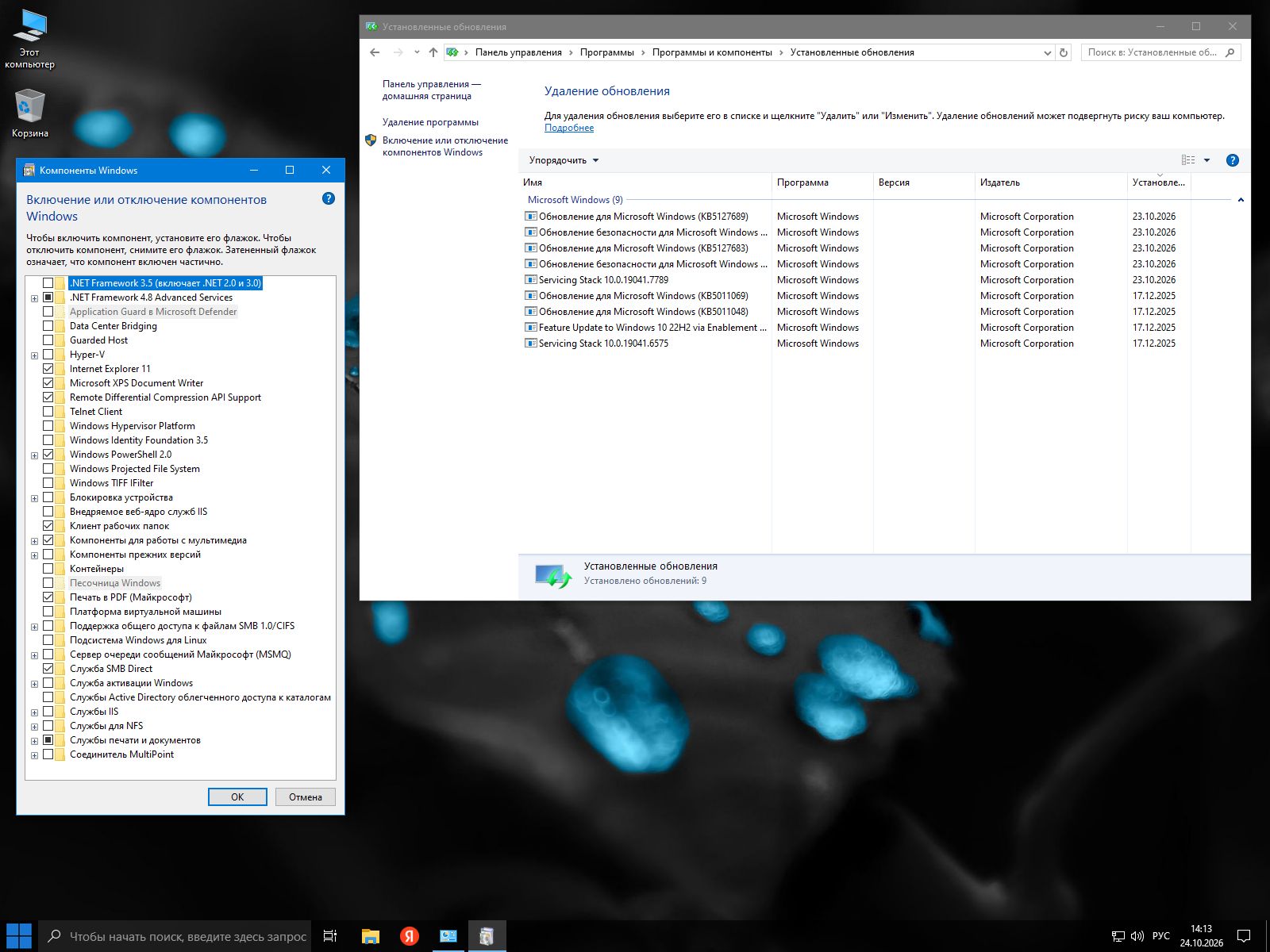Open the Упорядочить dropdown menu

coord(564,160)
